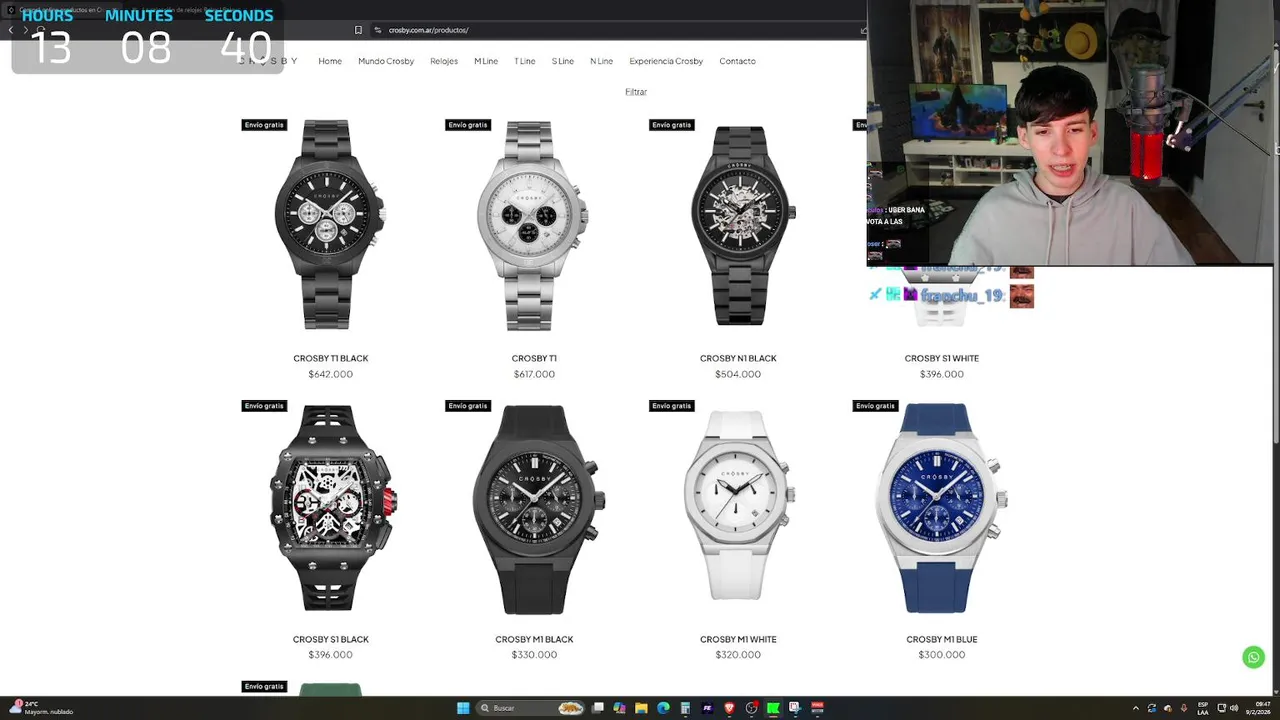Open the OBS Studio taskbar icon
This screenshot has height=720, width=1280.
pyautogui.click(x=751, y=708)
